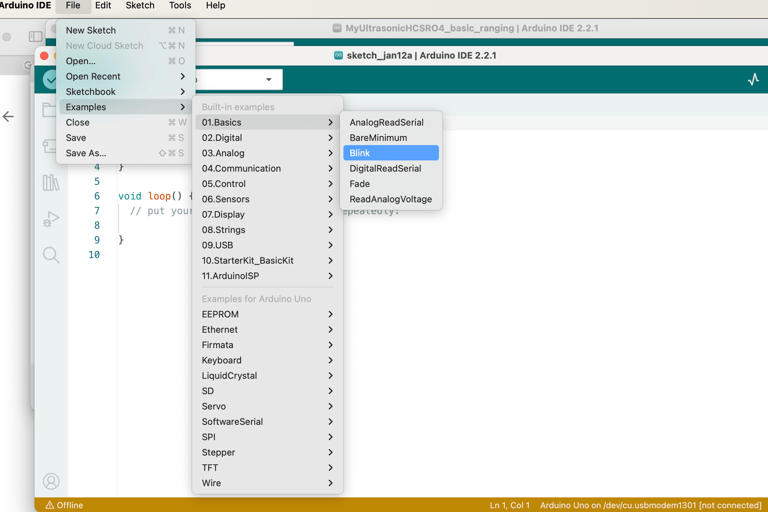Image resolution: width=768 pixels, height=512 pixels.
Task: Click the Offline status bar label
Action: pyautogui.click(x=70, y=505)
